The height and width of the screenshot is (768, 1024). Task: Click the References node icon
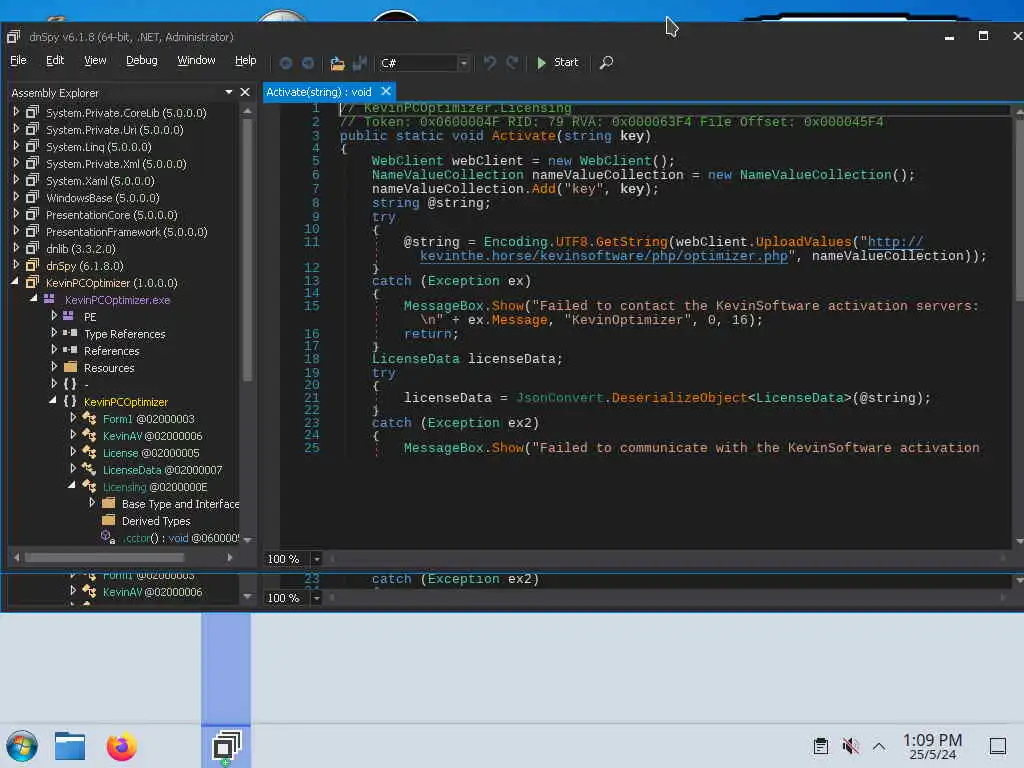click(70, 350)
